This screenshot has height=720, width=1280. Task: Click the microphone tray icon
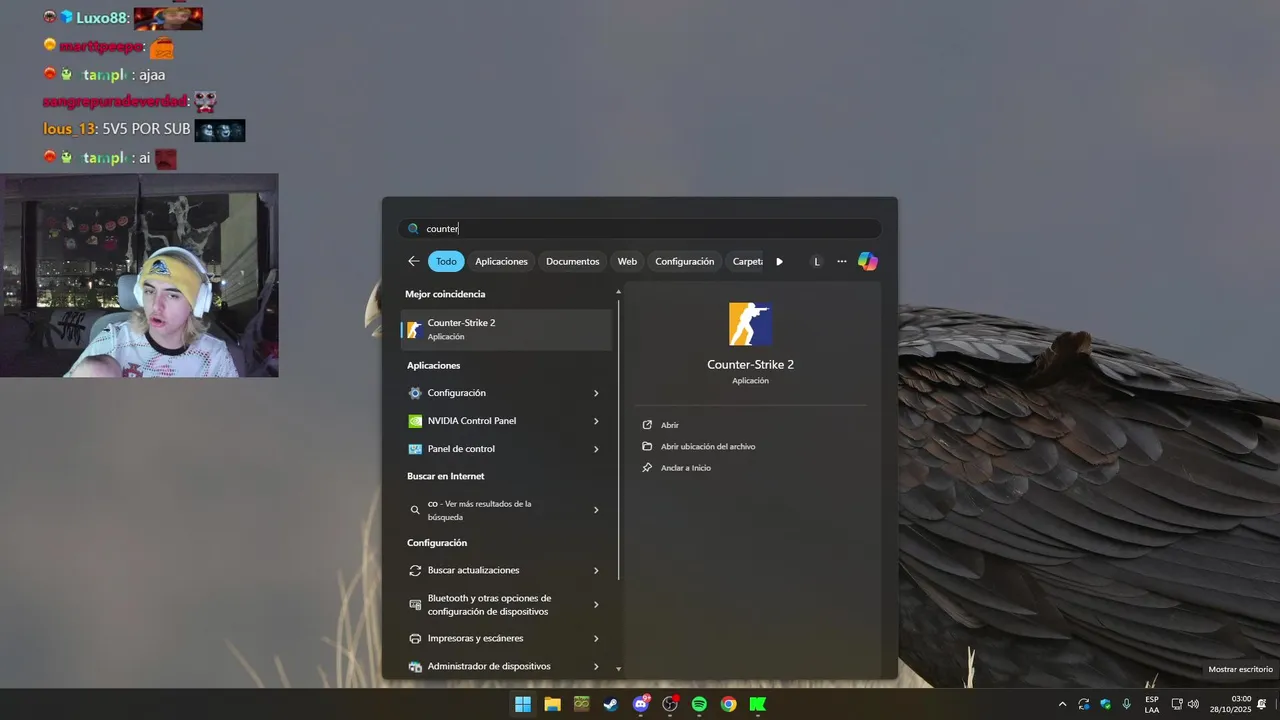click(1127, 704)
